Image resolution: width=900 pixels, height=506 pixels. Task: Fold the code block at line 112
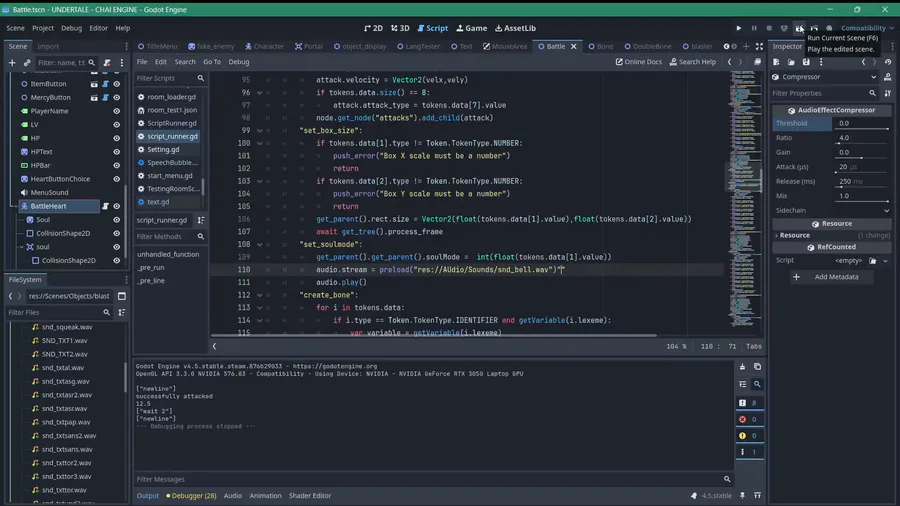pyautogui.click(x=259, y=295)
